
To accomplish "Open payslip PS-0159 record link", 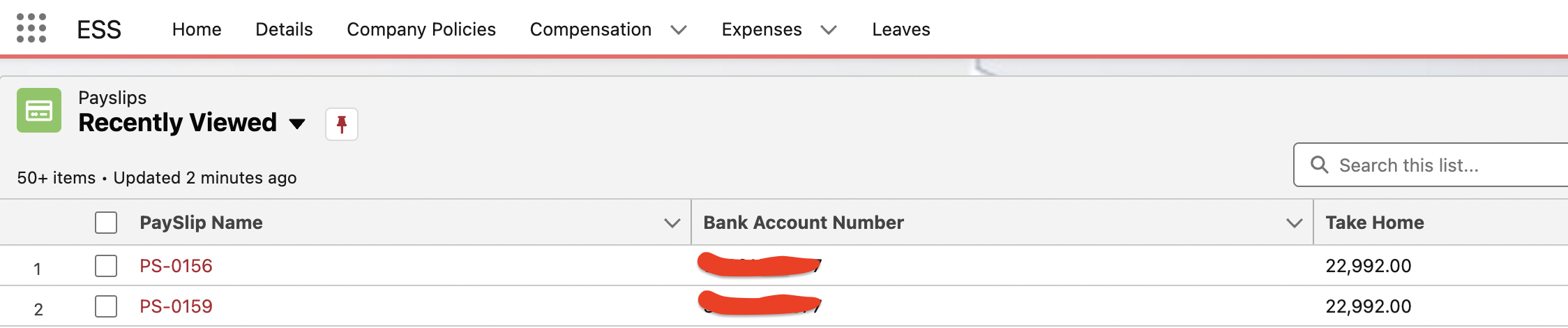I will pyautogui.click(x=176, y=306).
